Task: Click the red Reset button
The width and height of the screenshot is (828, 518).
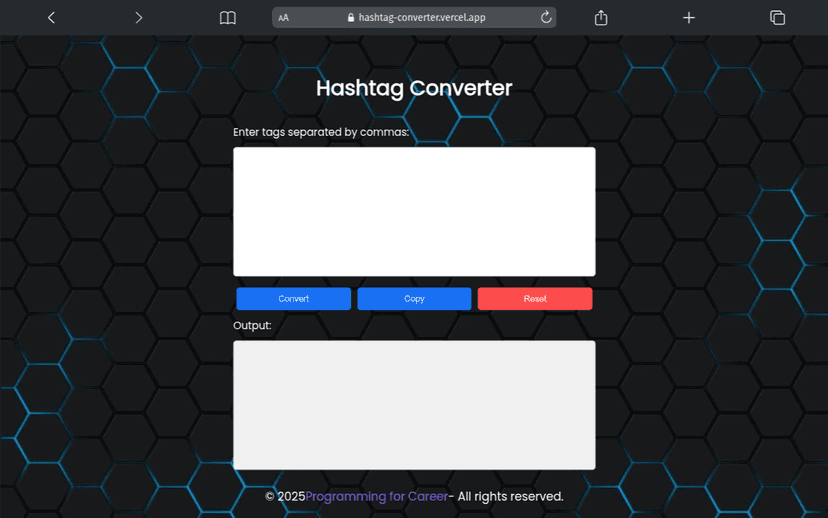Action: [535, 299]
